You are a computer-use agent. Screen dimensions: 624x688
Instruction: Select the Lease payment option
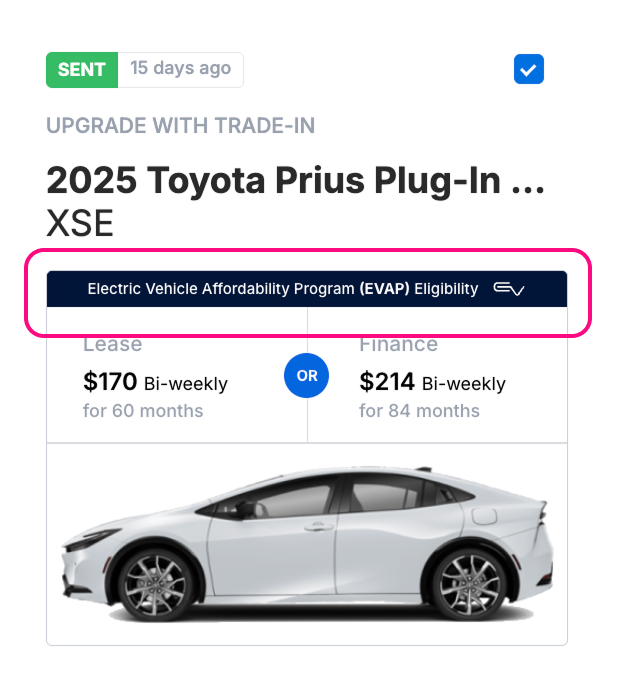(x=177, y=382)
